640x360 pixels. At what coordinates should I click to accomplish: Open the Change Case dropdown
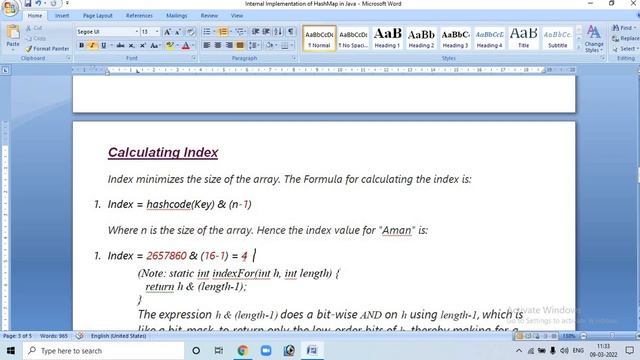[x=155, y=45]
